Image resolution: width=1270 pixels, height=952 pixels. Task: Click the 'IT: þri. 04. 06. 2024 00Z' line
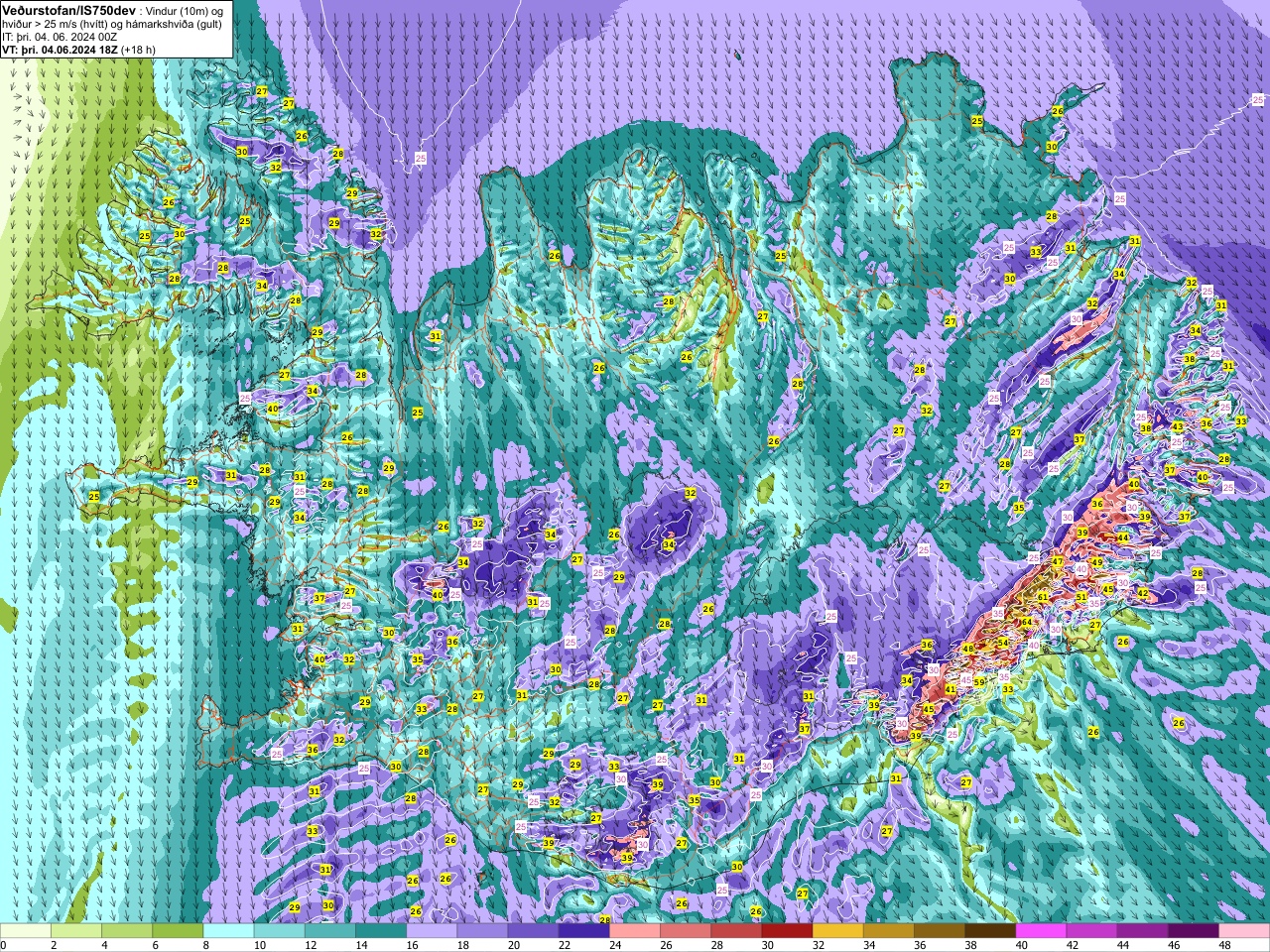(60, 36)
